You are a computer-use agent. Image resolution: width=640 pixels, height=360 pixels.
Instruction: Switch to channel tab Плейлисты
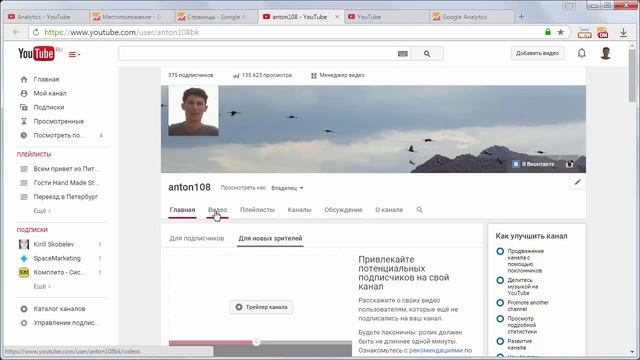point(257,210)
